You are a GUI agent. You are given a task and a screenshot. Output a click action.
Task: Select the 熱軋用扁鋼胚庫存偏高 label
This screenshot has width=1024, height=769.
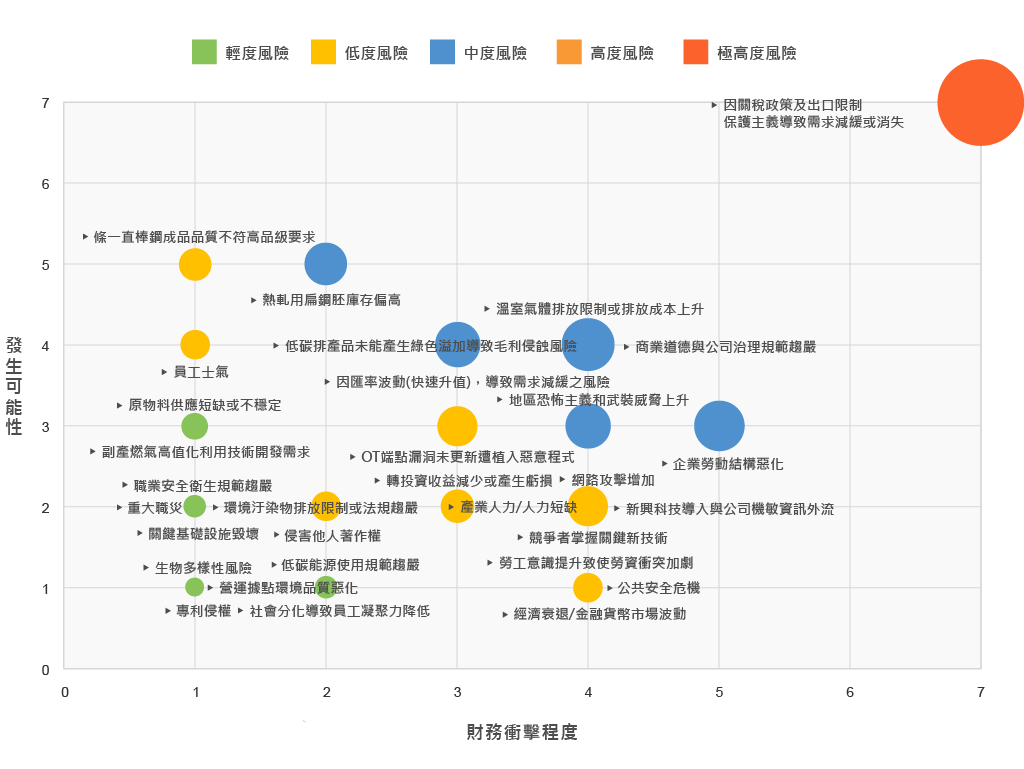(331, 300)
